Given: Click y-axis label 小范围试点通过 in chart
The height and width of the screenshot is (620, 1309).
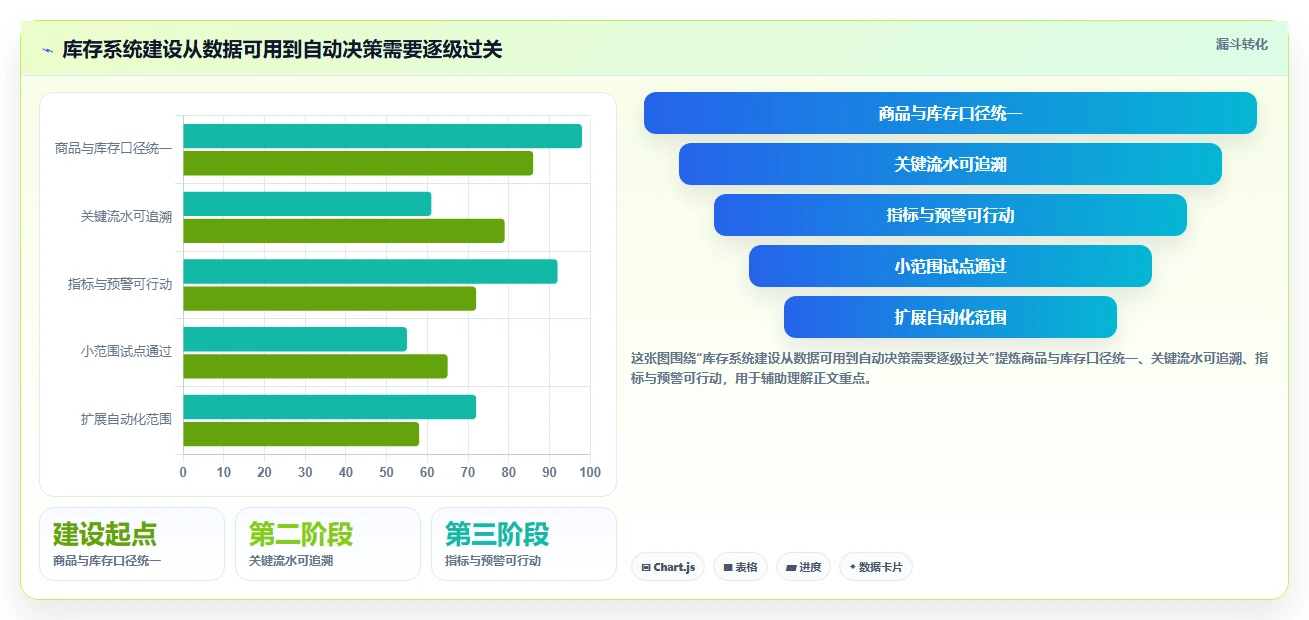Looking at the screenshot, I should [126, 352].
